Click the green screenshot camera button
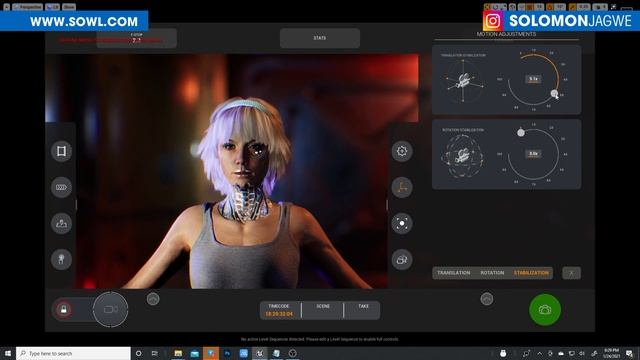 (x=545, y=310)
